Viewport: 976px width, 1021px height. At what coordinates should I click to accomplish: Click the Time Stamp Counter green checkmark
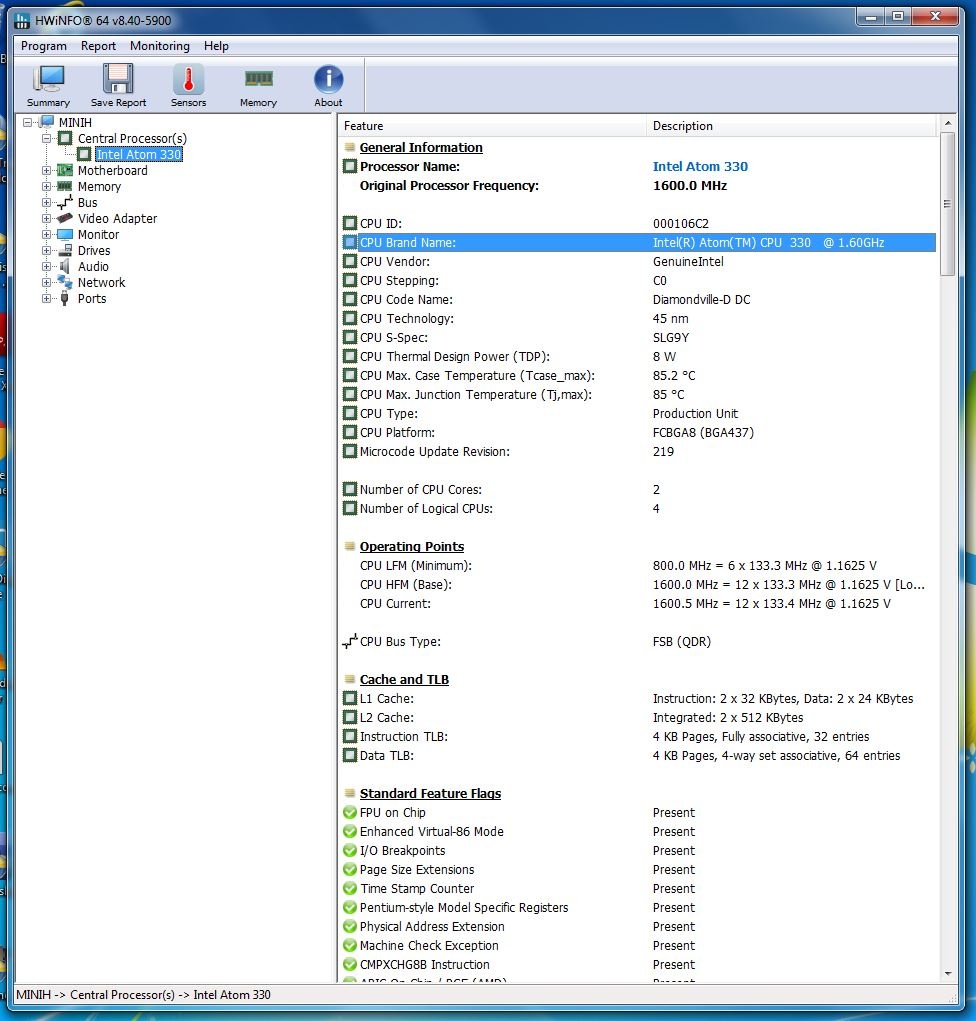coord(350,889)
